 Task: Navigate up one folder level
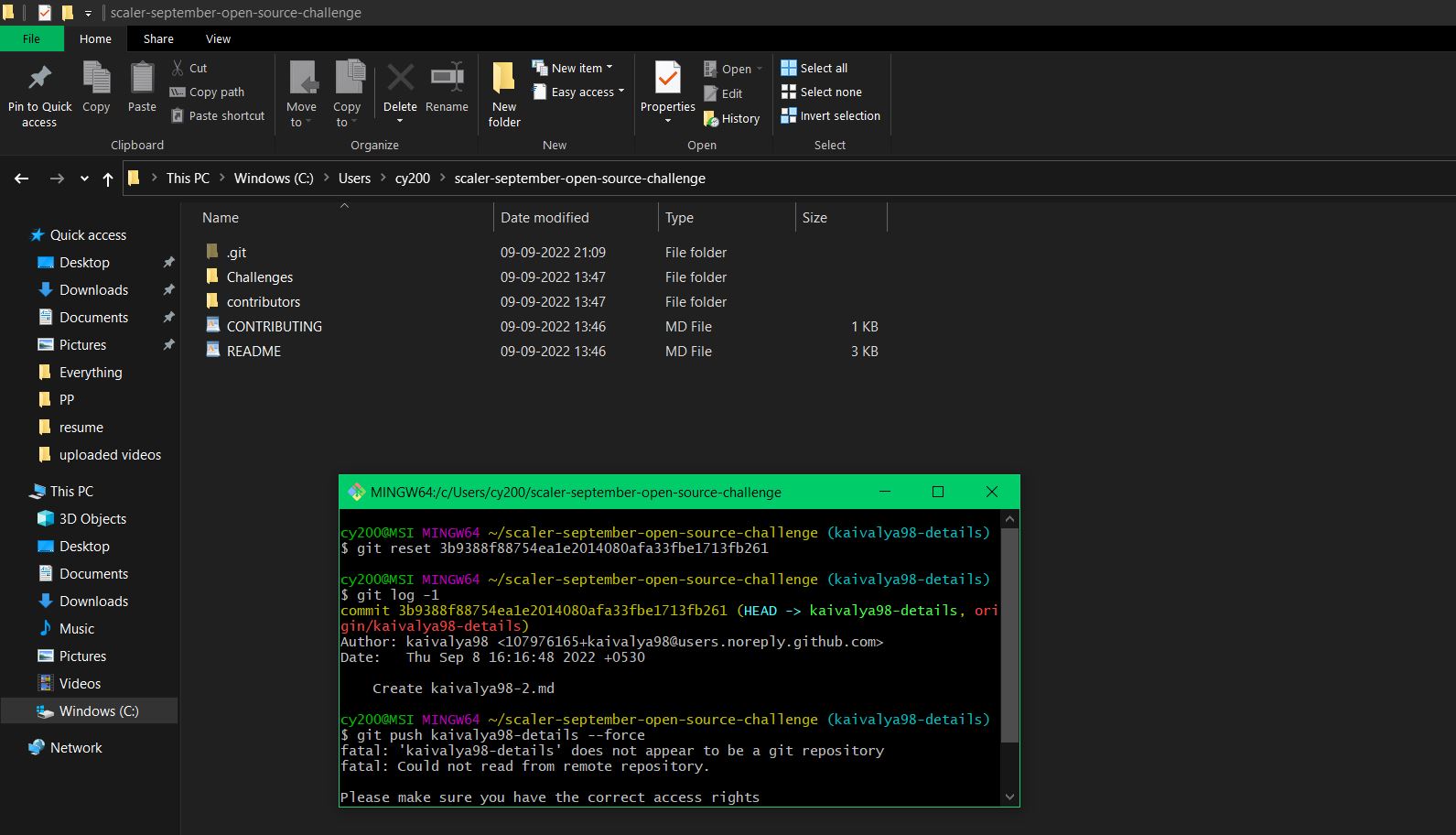[x=108, y=179]
